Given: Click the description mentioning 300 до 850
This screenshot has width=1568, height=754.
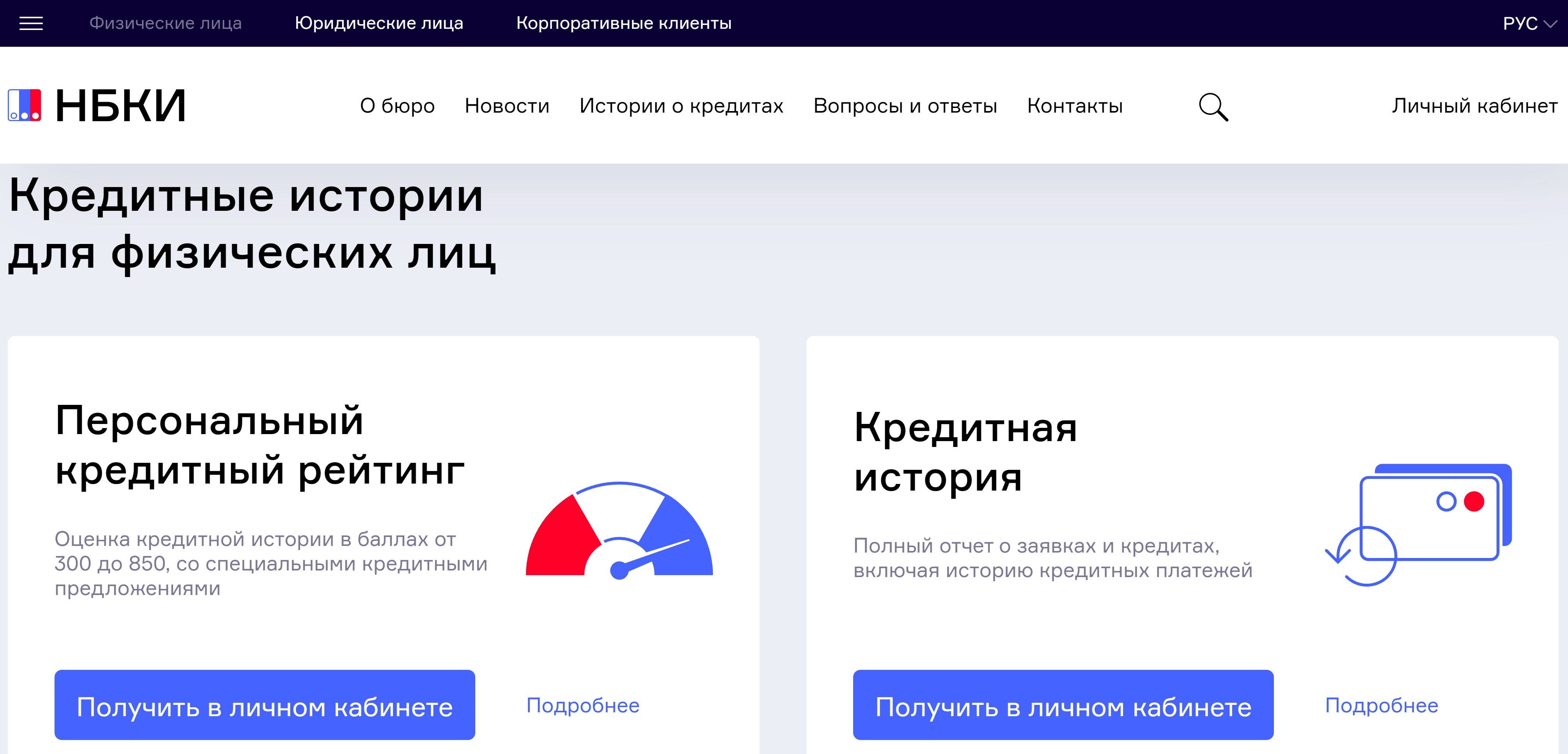Looking at the screenshot, I should coord(271,563).
